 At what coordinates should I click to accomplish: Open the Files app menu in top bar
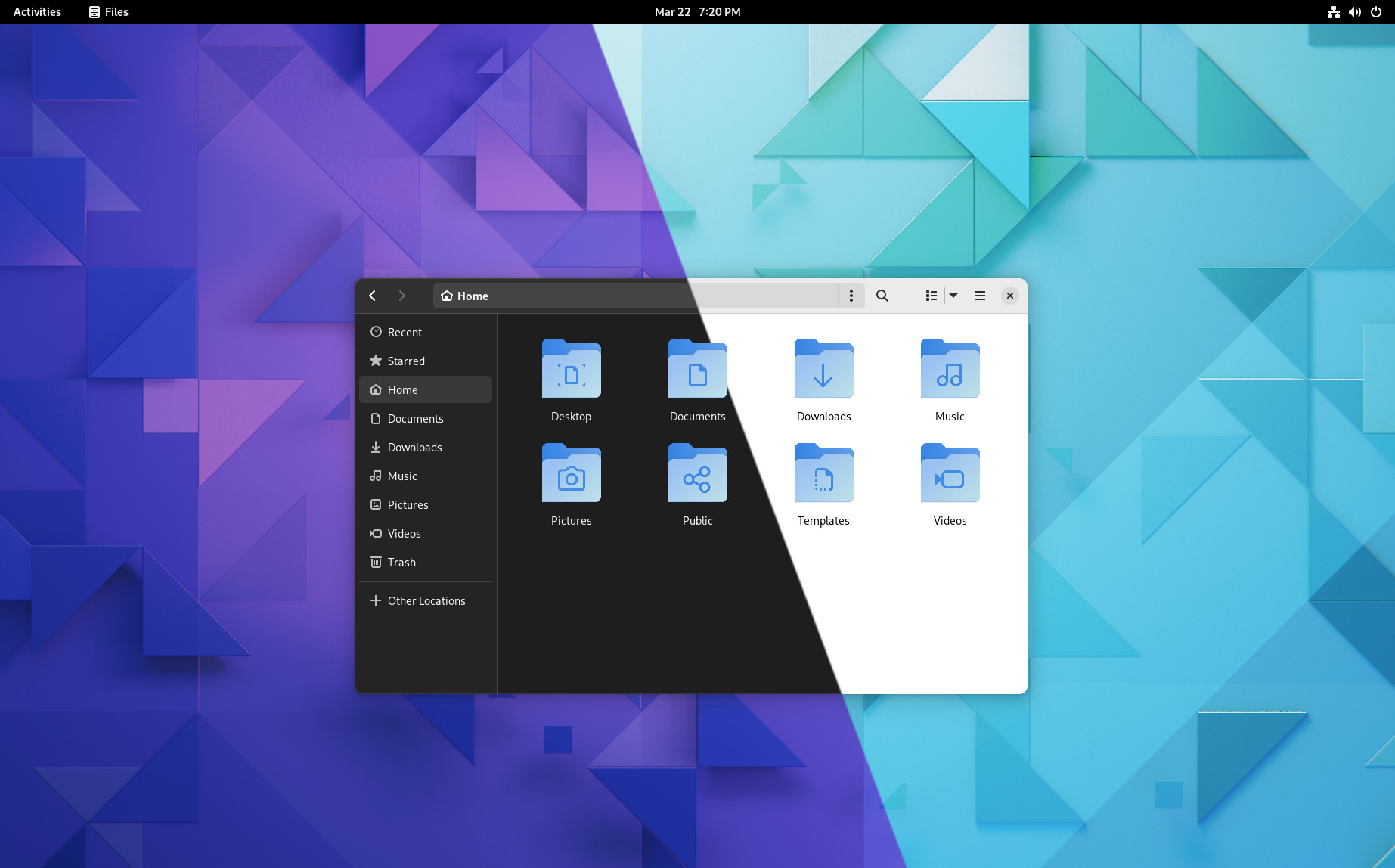click(x=109, y=12)
